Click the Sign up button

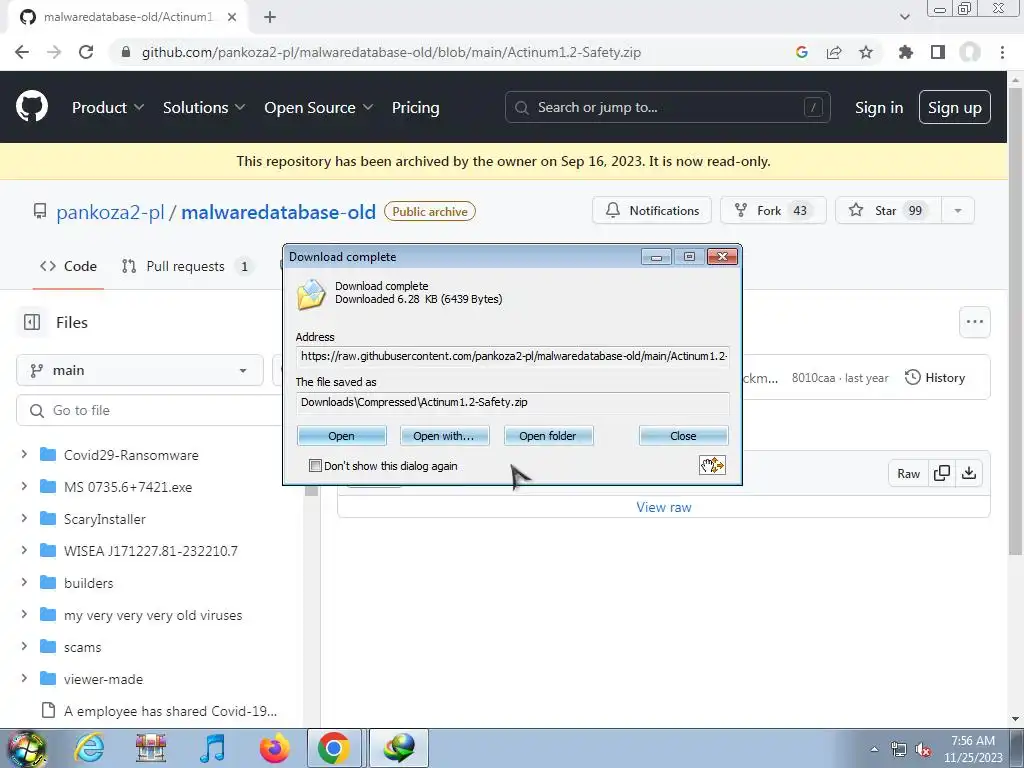point(954,107)
